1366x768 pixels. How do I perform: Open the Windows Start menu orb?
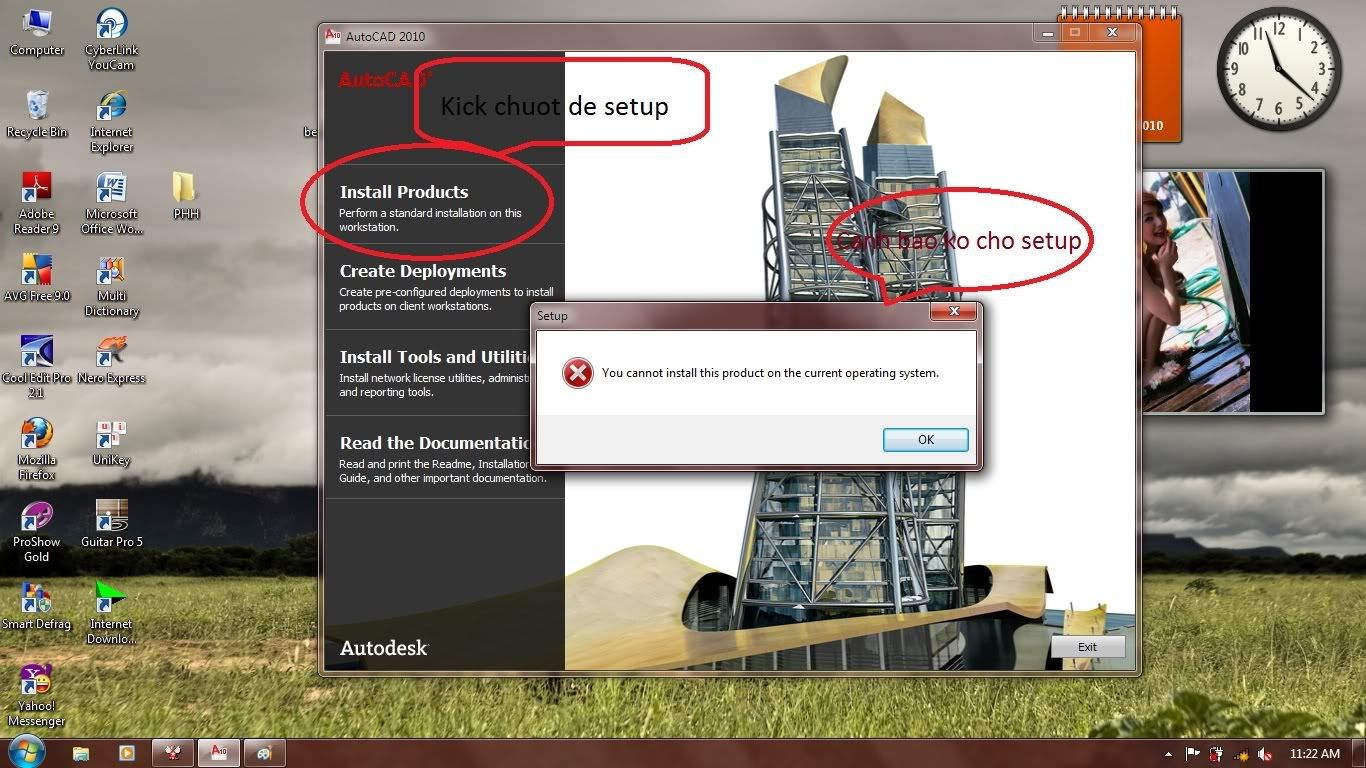click(24, 752)
